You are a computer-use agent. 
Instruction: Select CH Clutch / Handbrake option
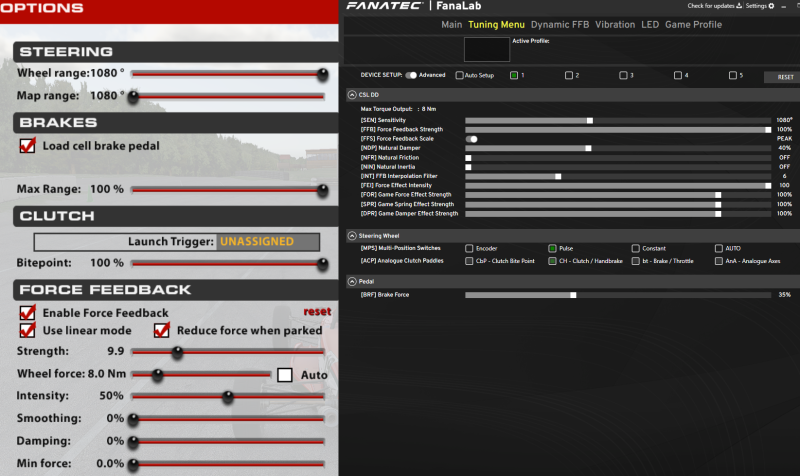[552, 261]
